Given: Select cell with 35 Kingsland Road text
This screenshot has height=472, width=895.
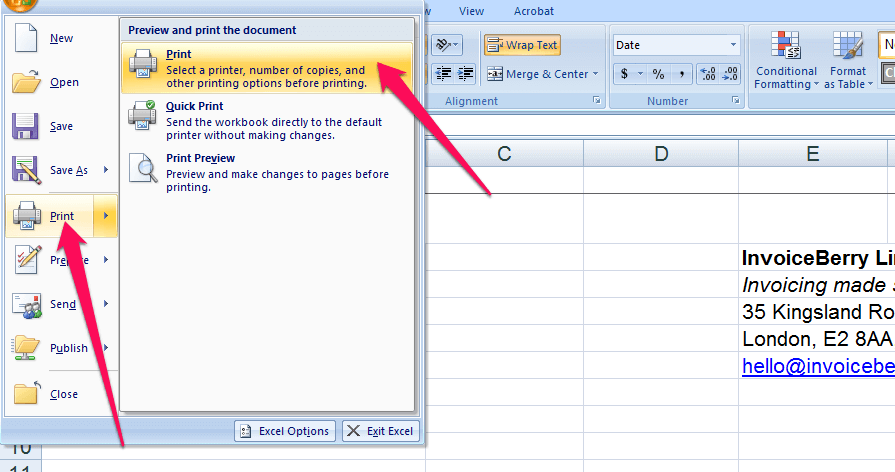Looking at the screenshot, I should pyautogui.click(x=817, y=312).
